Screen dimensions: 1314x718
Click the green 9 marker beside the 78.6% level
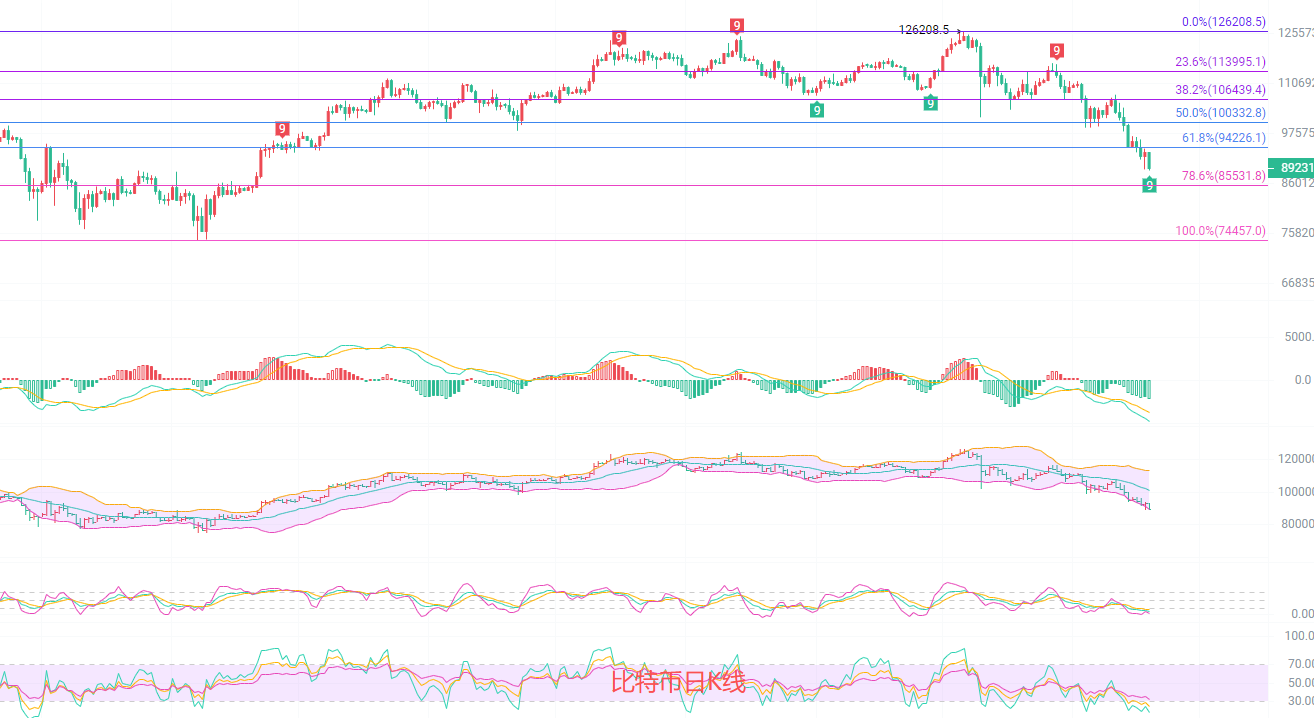pyautogui.click(x=1150, y=184)
